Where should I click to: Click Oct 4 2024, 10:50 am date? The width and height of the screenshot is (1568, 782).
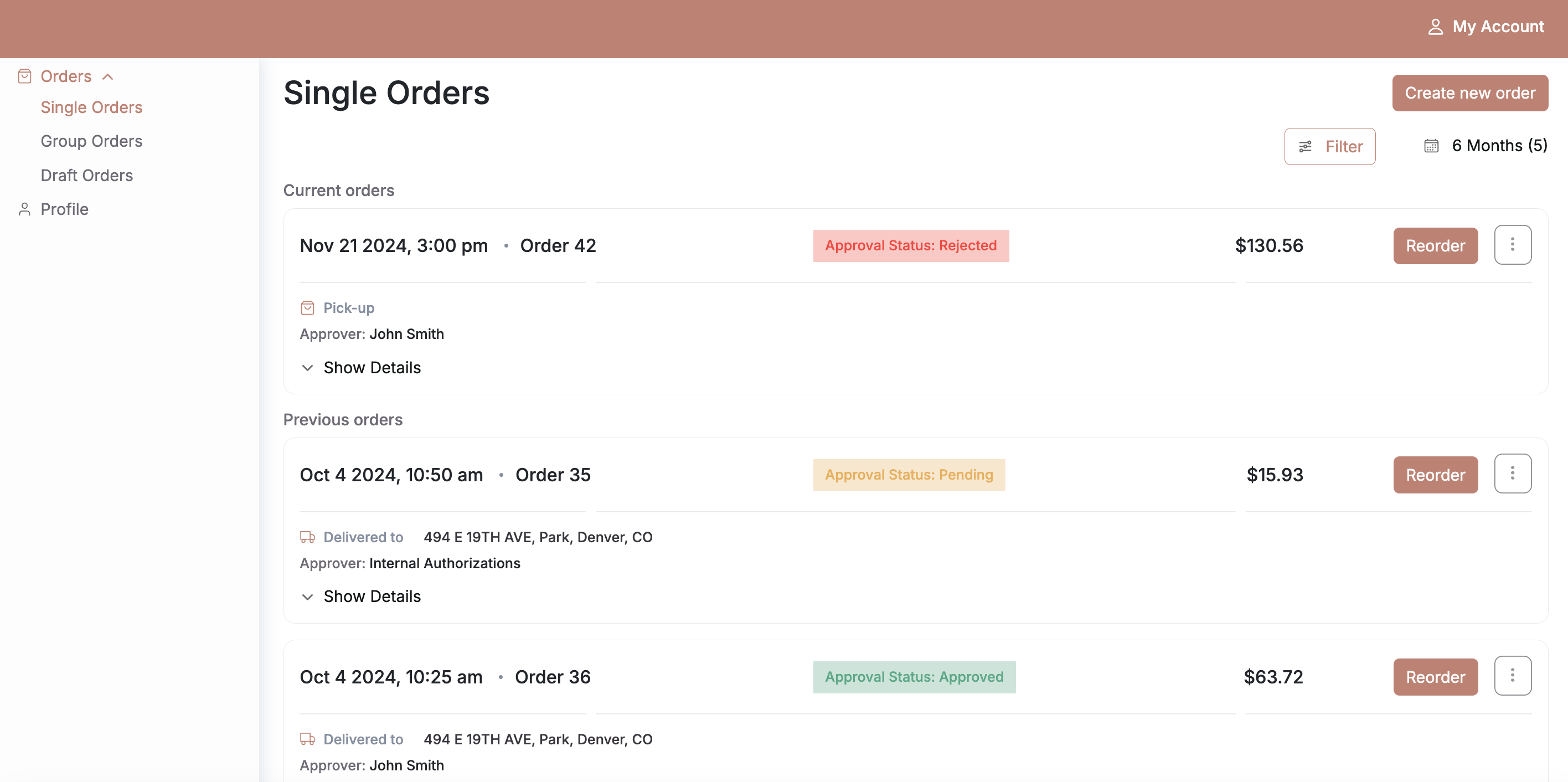(x=391, y=475)
